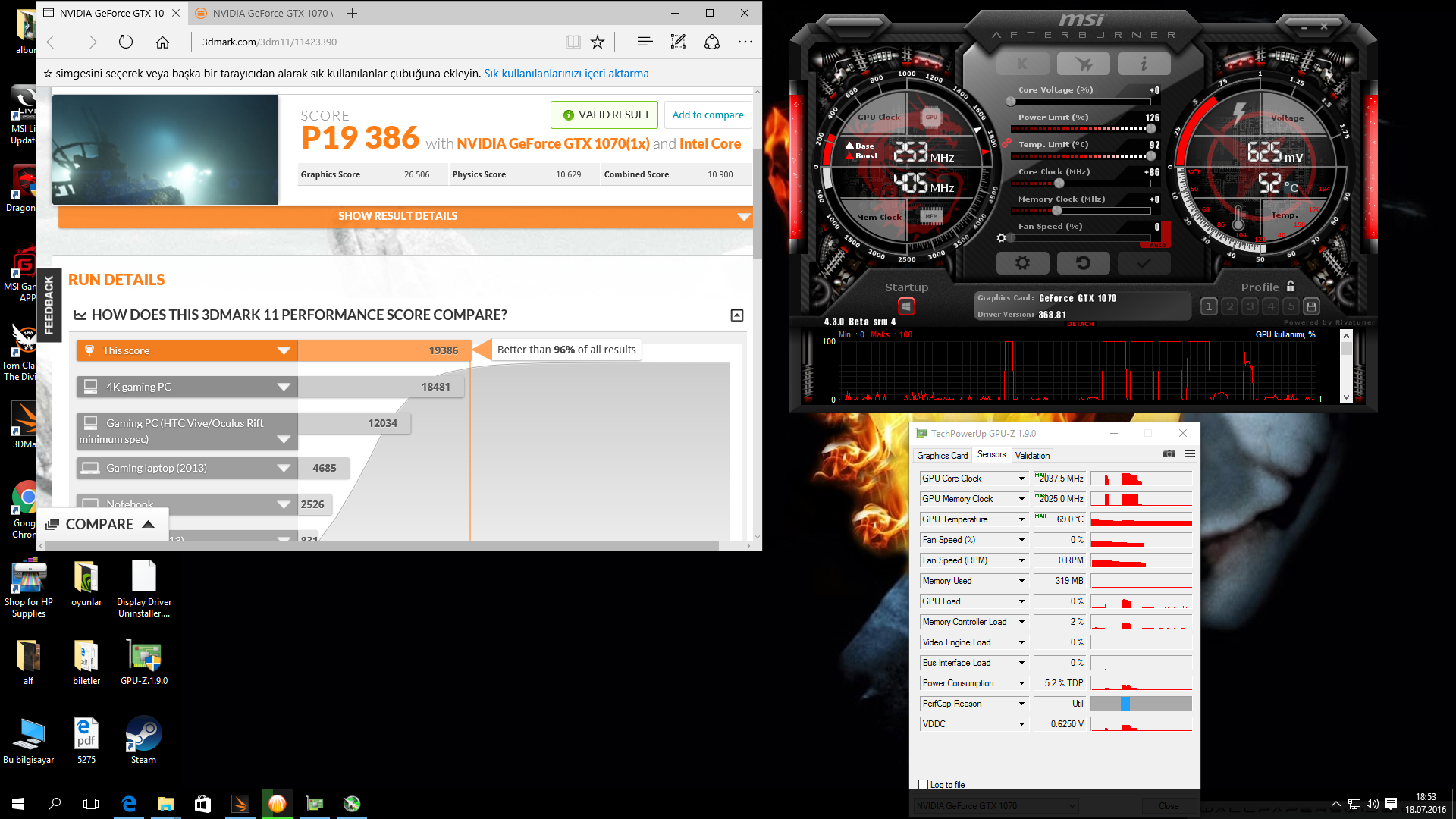The width and height of the screenshot is (1456, 819).
Task: Select Afterburner profile slot 1
Action: [1210, 306]
